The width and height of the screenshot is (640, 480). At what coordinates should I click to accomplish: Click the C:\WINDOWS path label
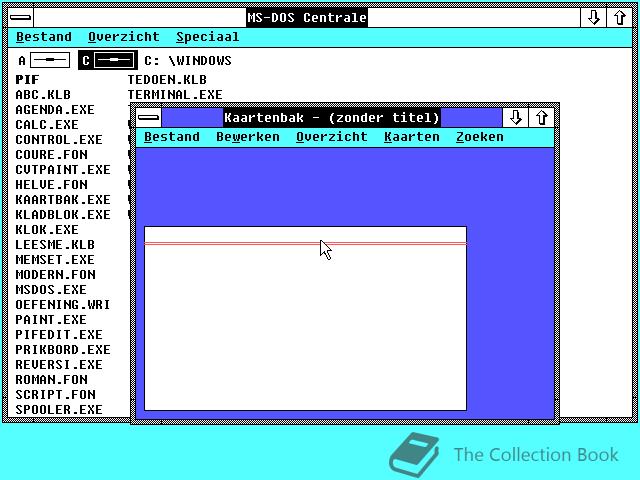point(188,61)
